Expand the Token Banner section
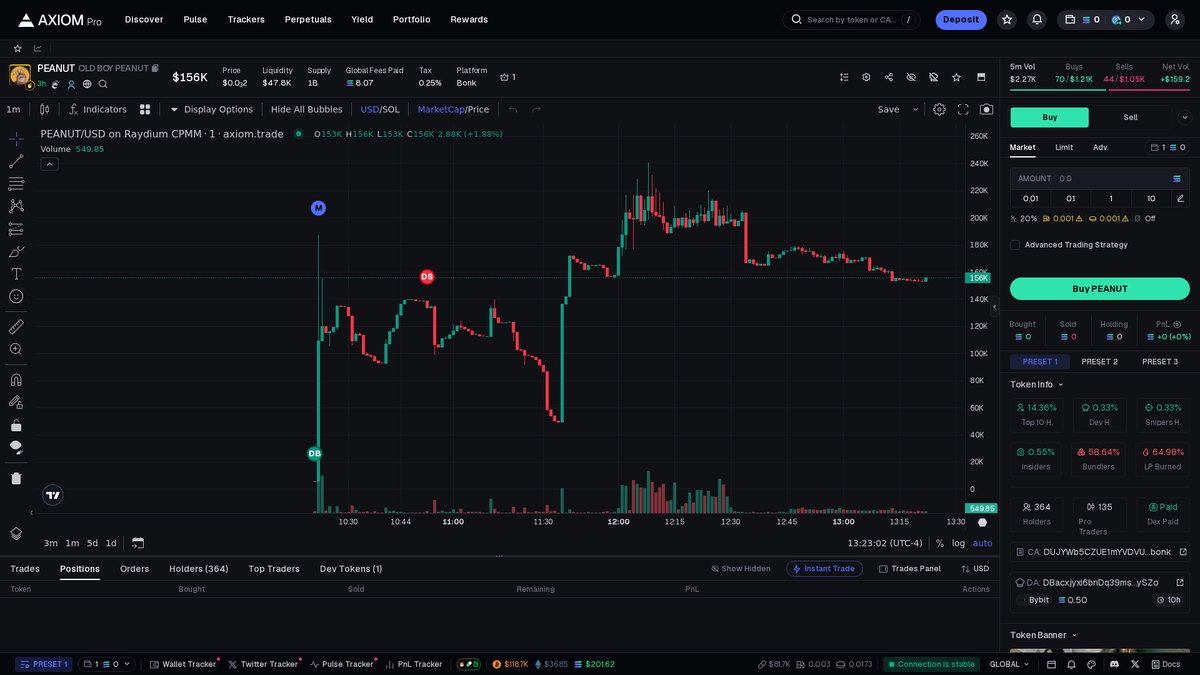Screen dimensions: 1200x675 (1044, 635)
